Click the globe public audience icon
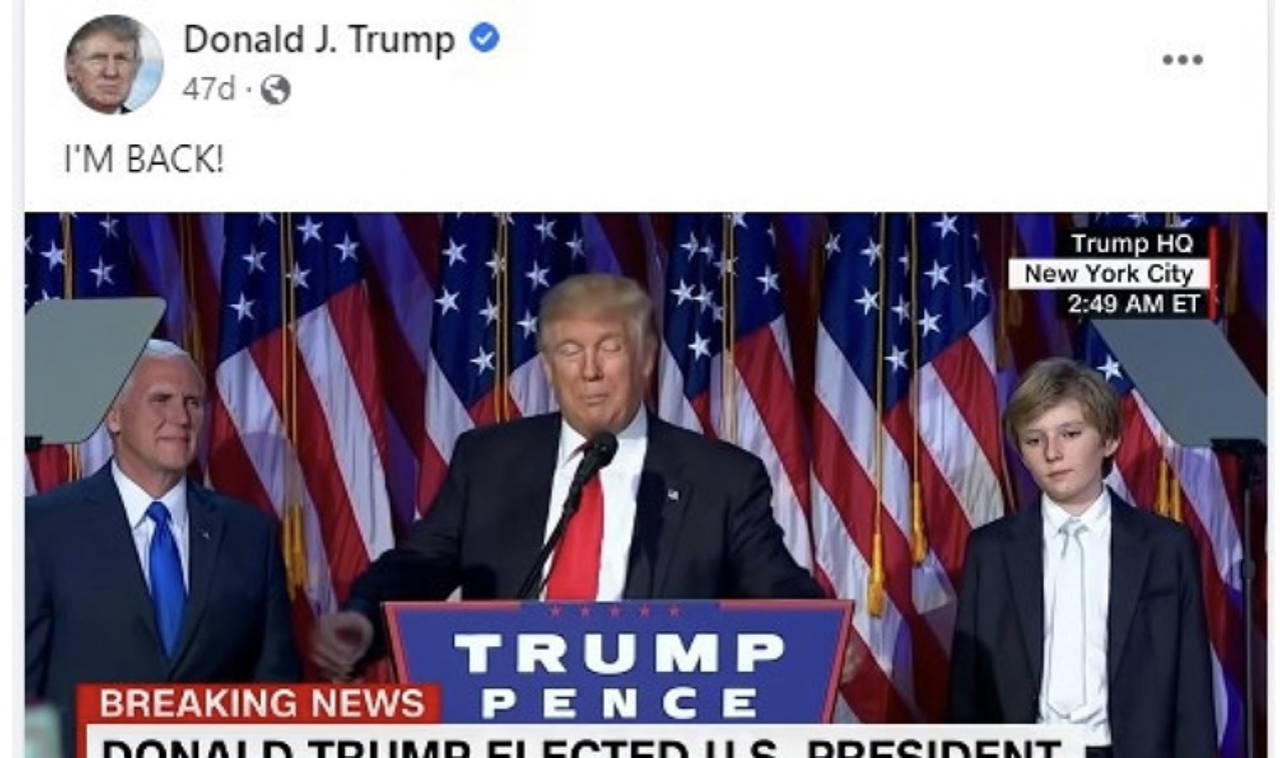Viewport: 1280px width, 758px height. [275, 91]
